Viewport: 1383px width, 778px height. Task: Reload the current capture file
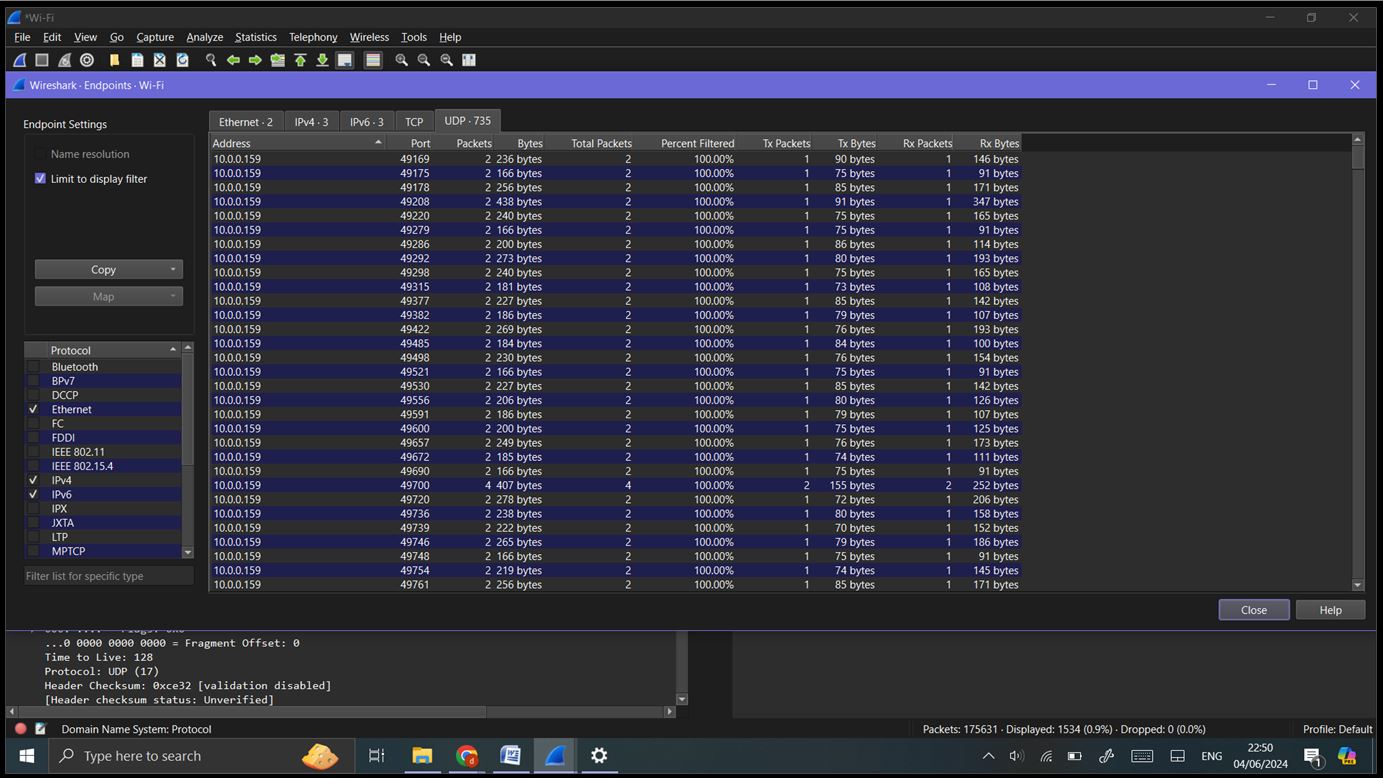182,60
